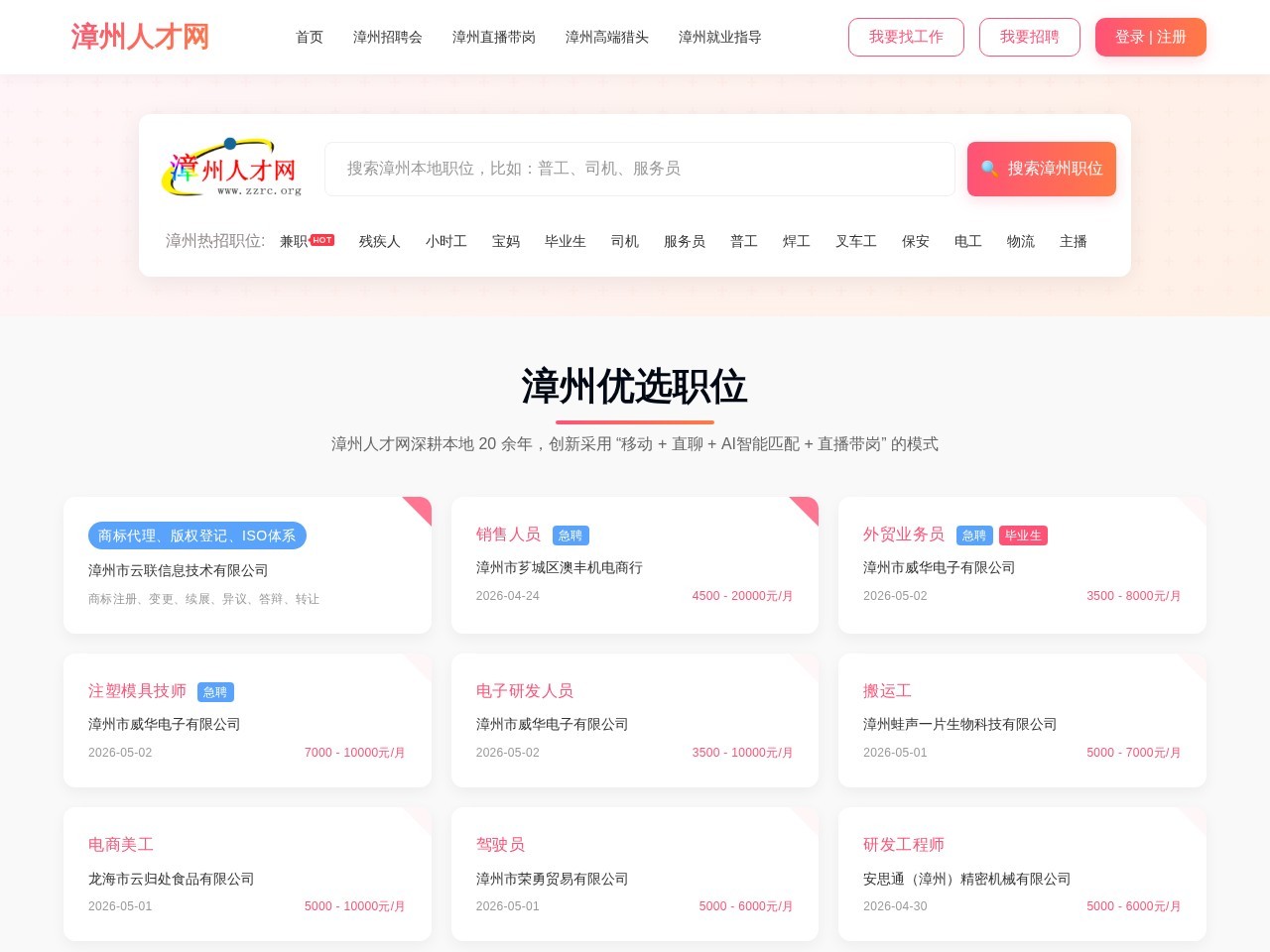Open 电子研发人员 job title

tap(525, 691)
